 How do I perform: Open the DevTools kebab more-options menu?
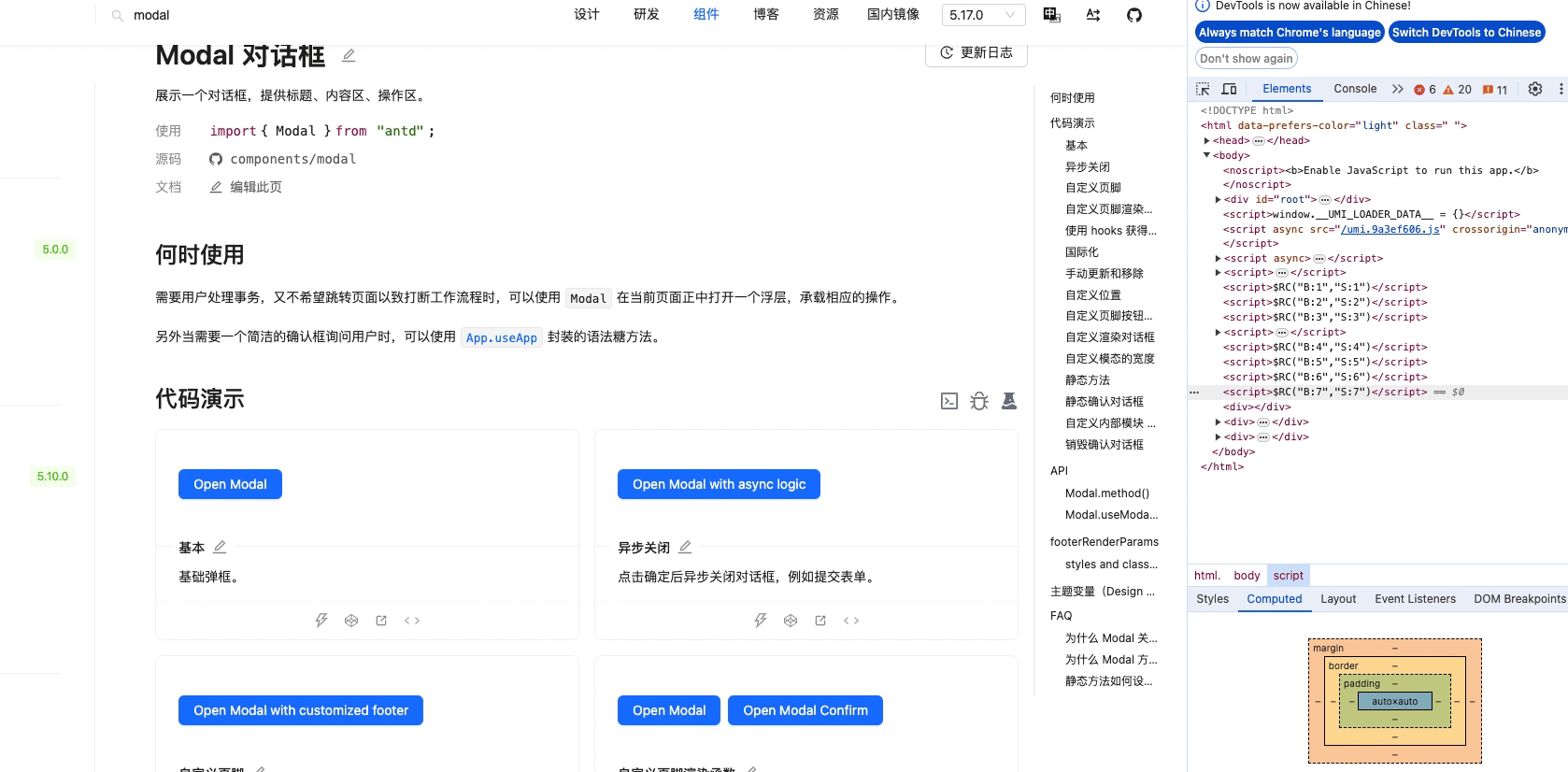1561,90
